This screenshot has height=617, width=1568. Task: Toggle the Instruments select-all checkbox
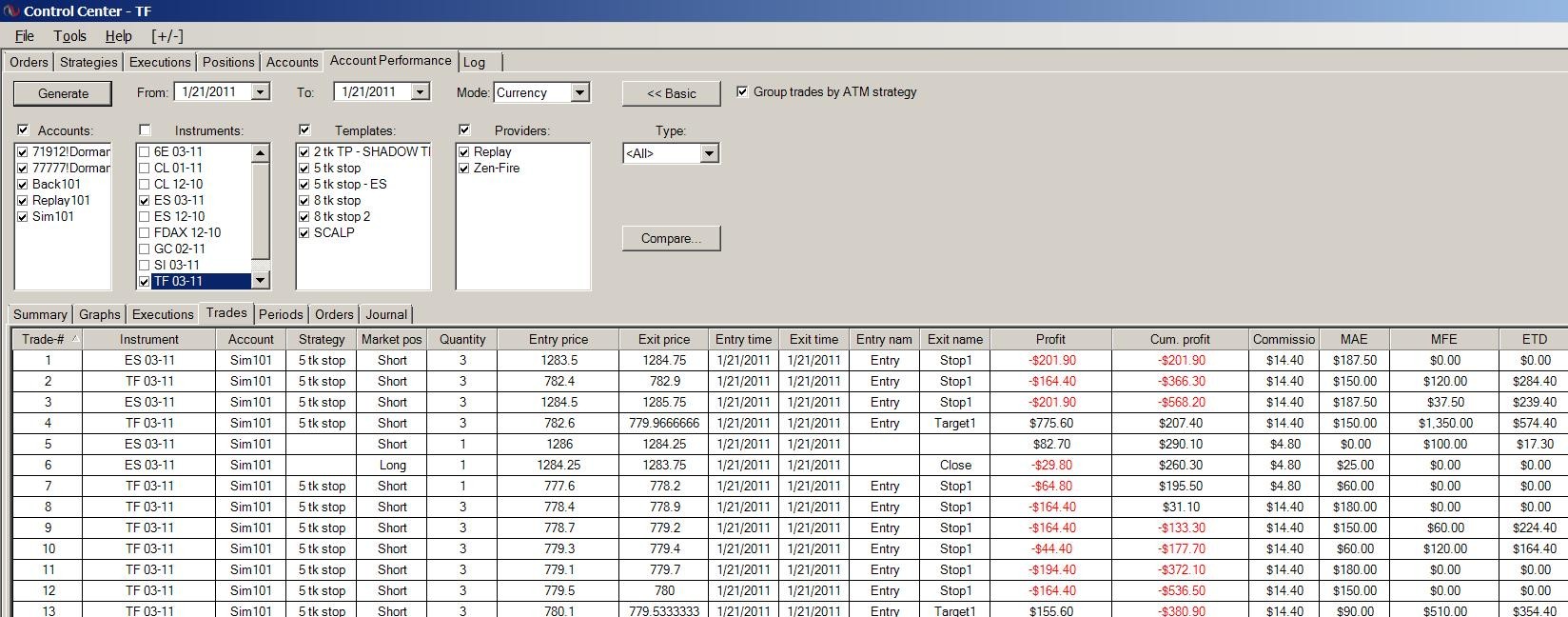point(145,129)
